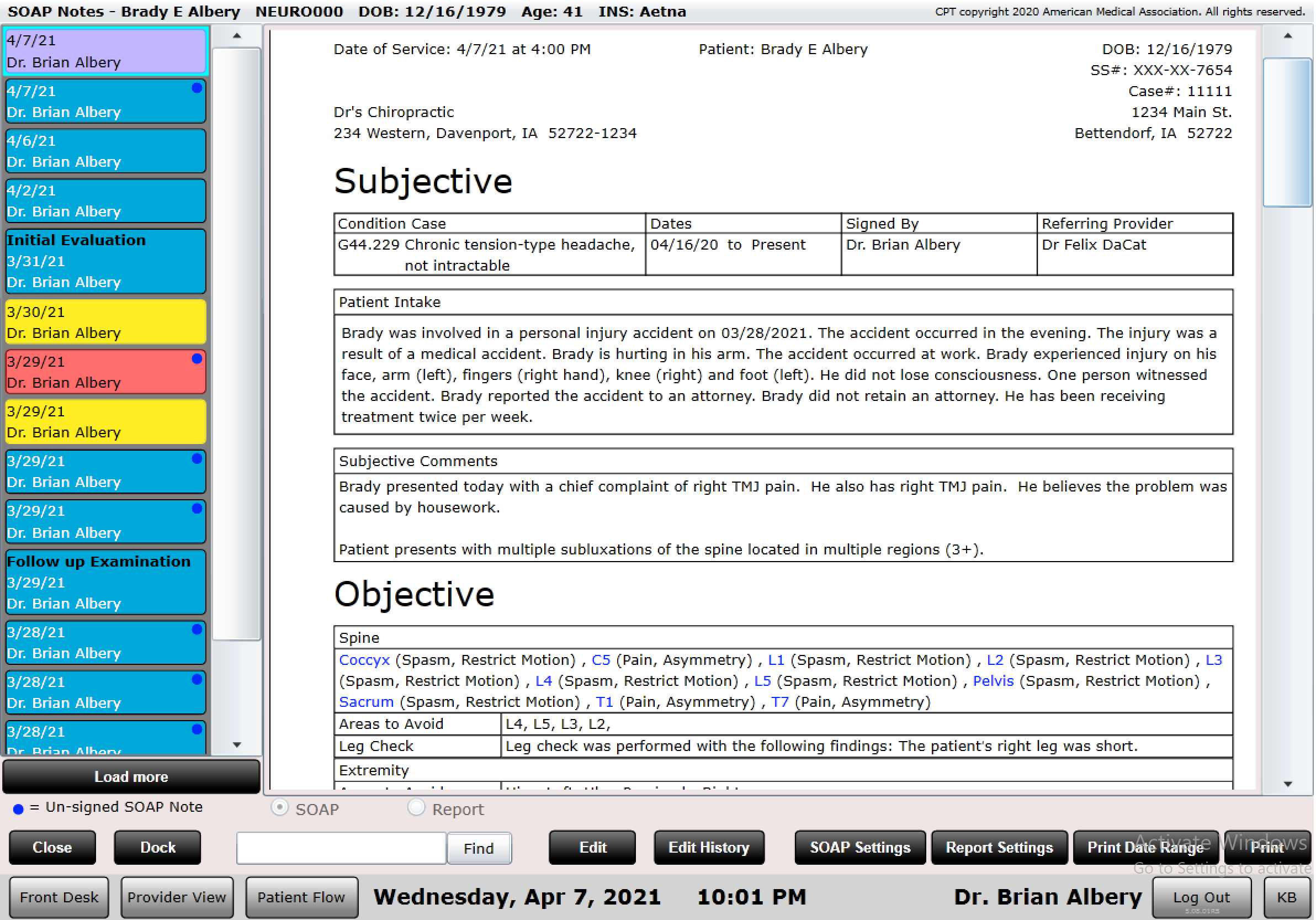Open the Initial Evaluation 3/31/21 note

105,261
